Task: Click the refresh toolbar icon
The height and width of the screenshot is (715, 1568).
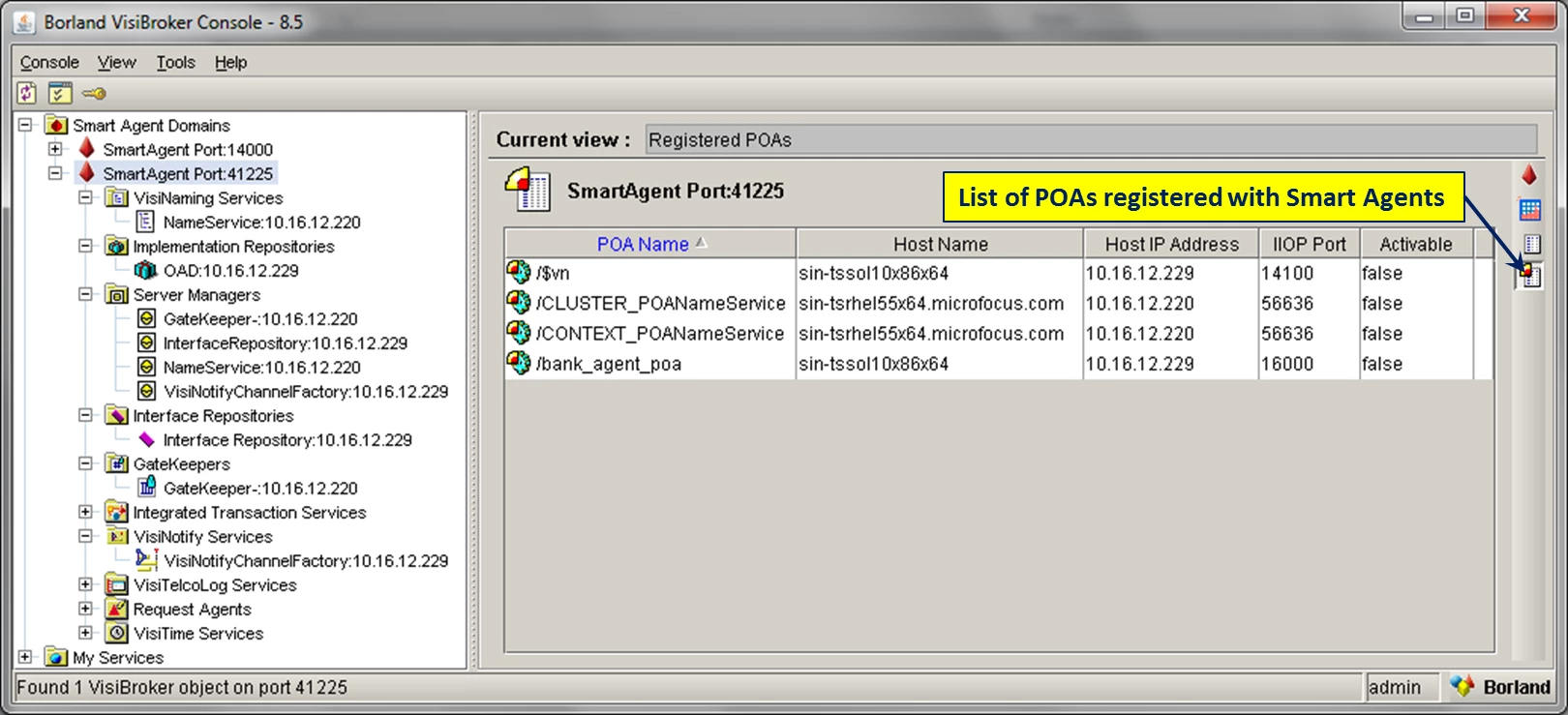Action: [27, 93]
